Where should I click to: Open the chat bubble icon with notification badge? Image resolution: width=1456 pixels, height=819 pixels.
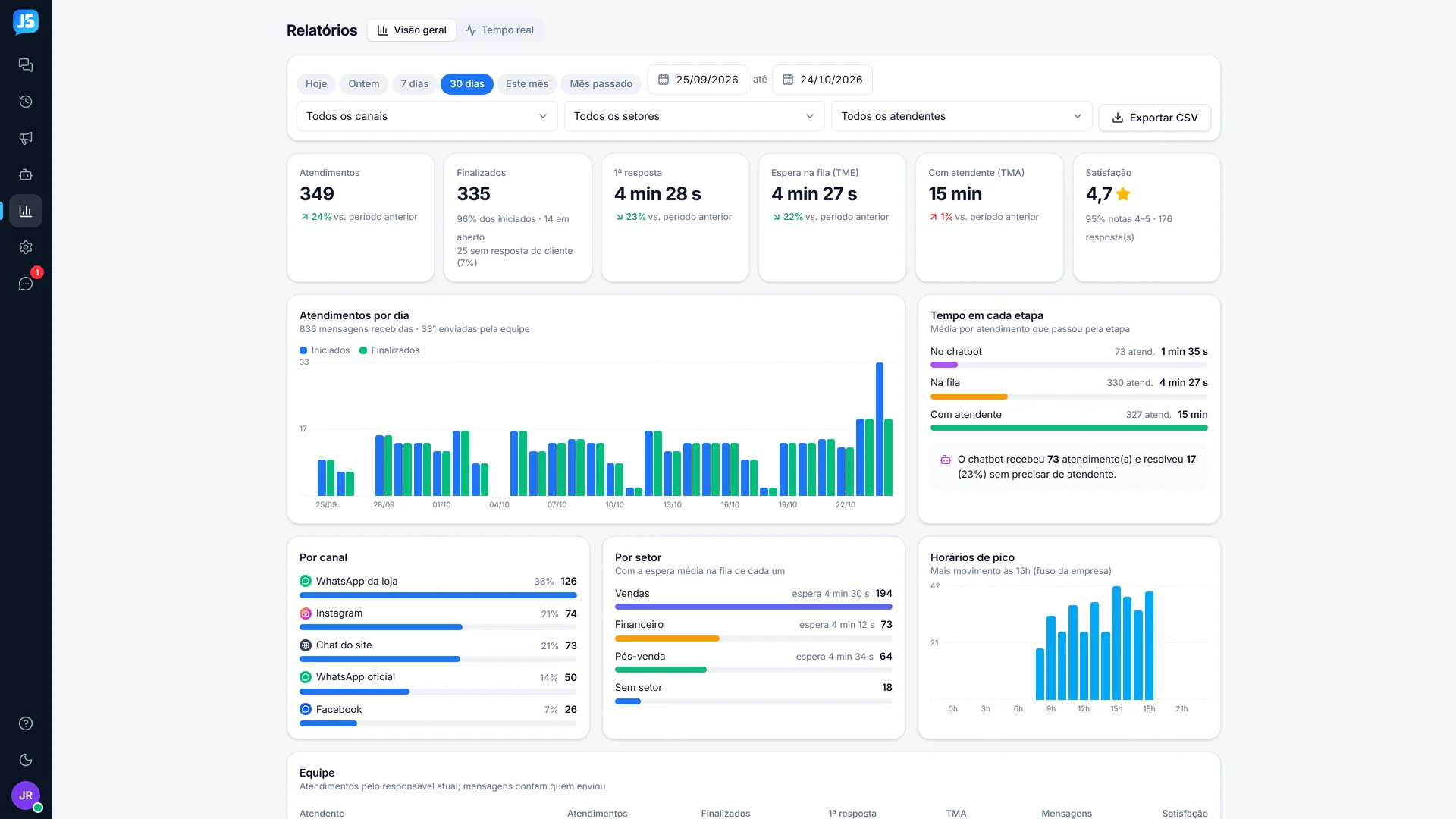26,284
